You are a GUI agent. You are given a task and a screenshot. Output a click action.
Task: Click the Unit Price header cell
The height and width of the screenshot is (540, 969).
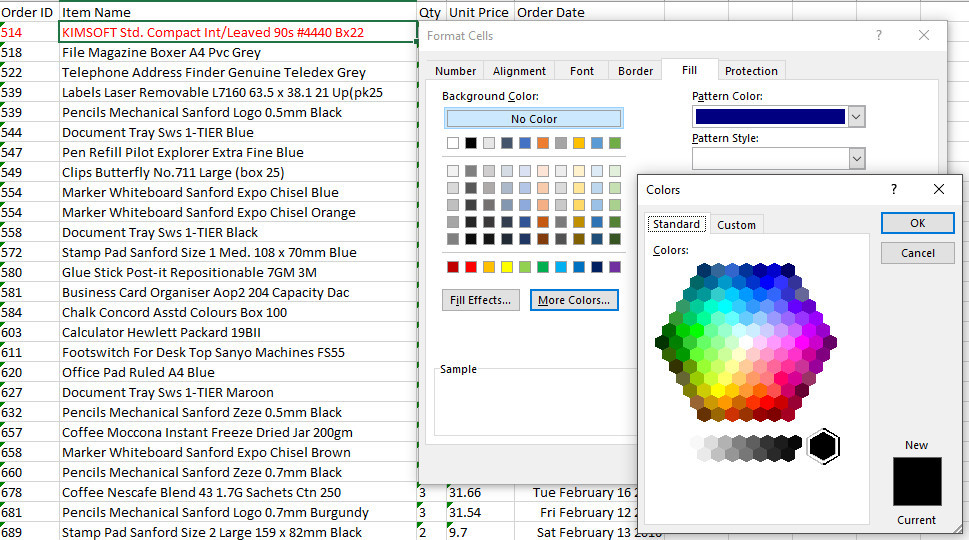coord(480,12)
